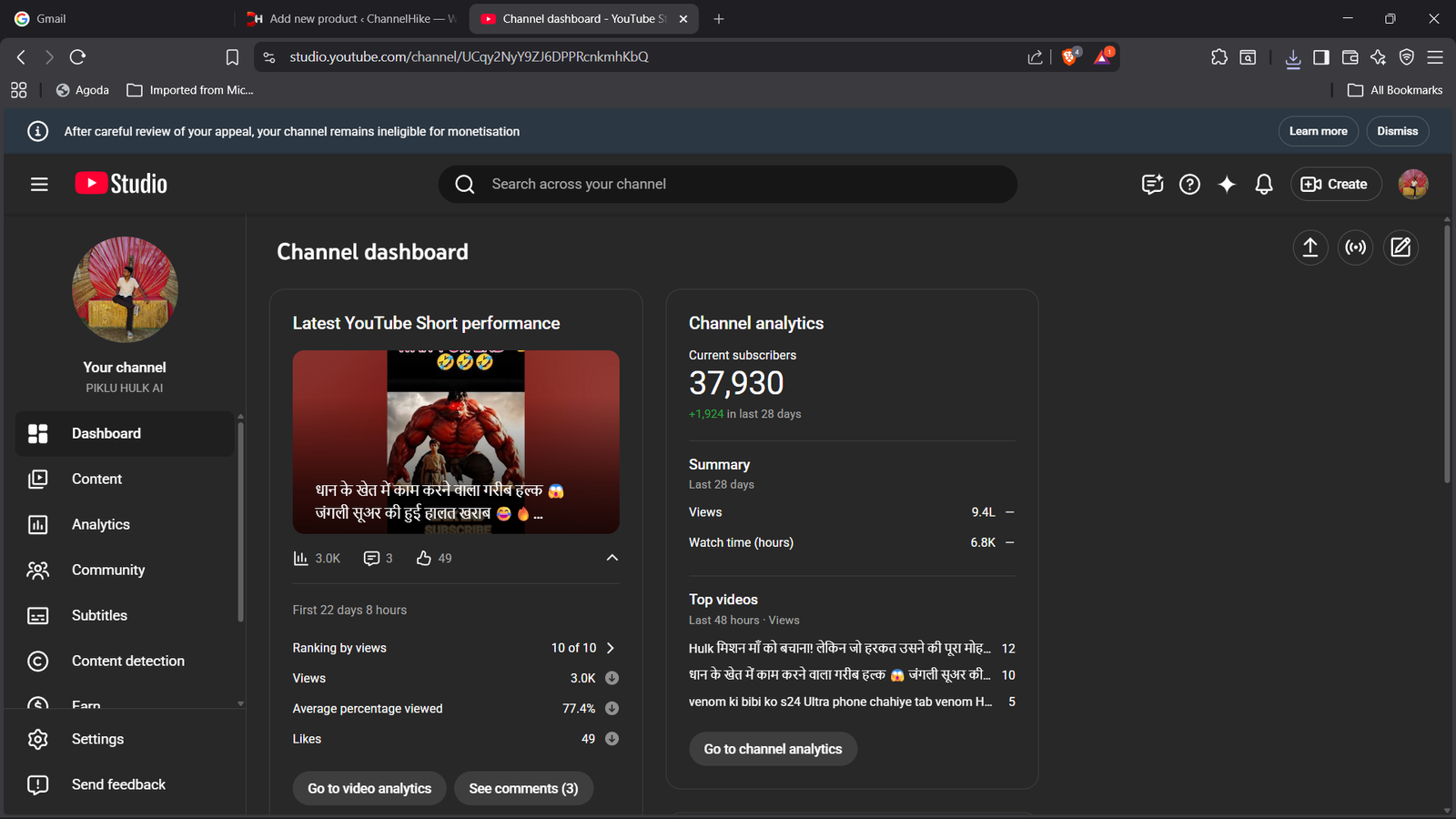Click the Go live broadcast icon
Screen dimensions: 1456x819
click(1356, 248)
